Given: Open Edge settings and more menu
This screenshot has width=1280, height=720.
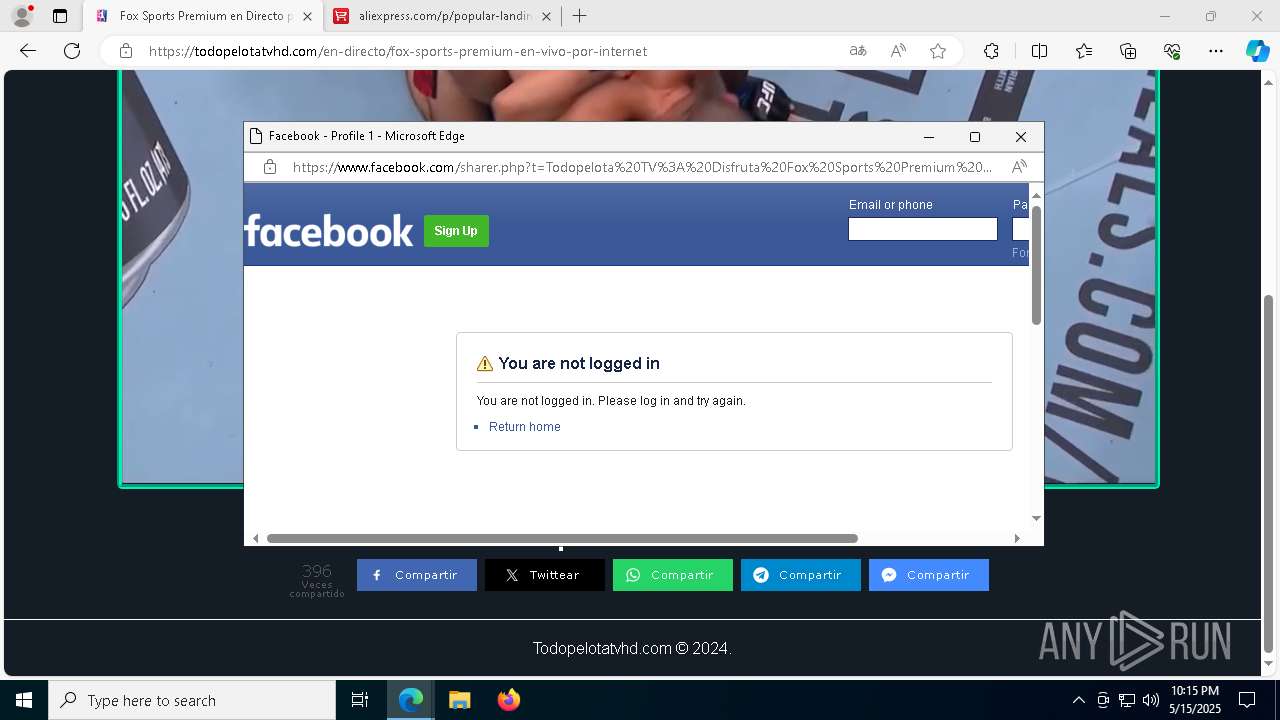Looking at the screenshot, I should coord(1216,51).
